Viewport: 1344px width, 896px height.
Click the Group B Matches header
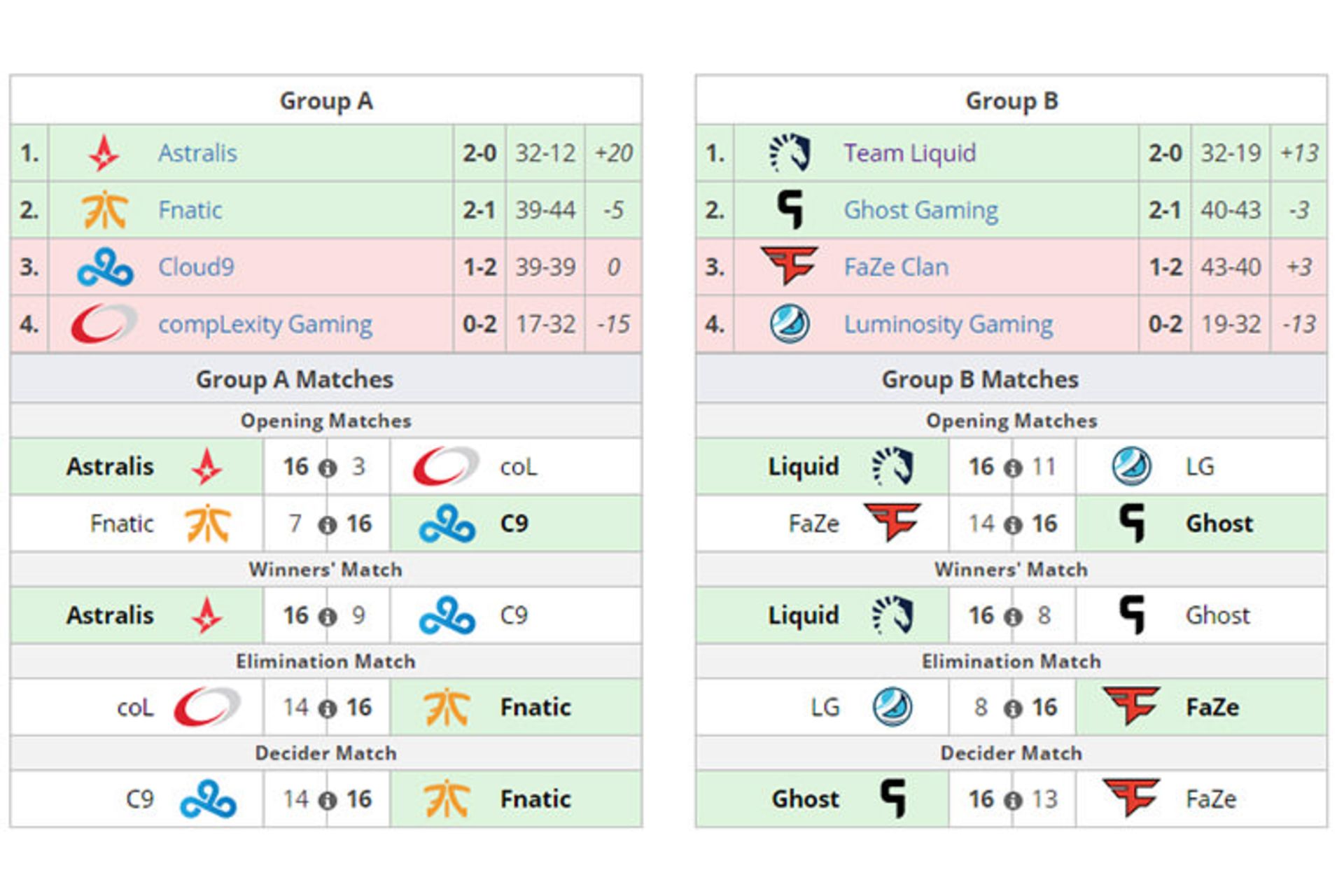pyautogui.click(x=980, y=379)
